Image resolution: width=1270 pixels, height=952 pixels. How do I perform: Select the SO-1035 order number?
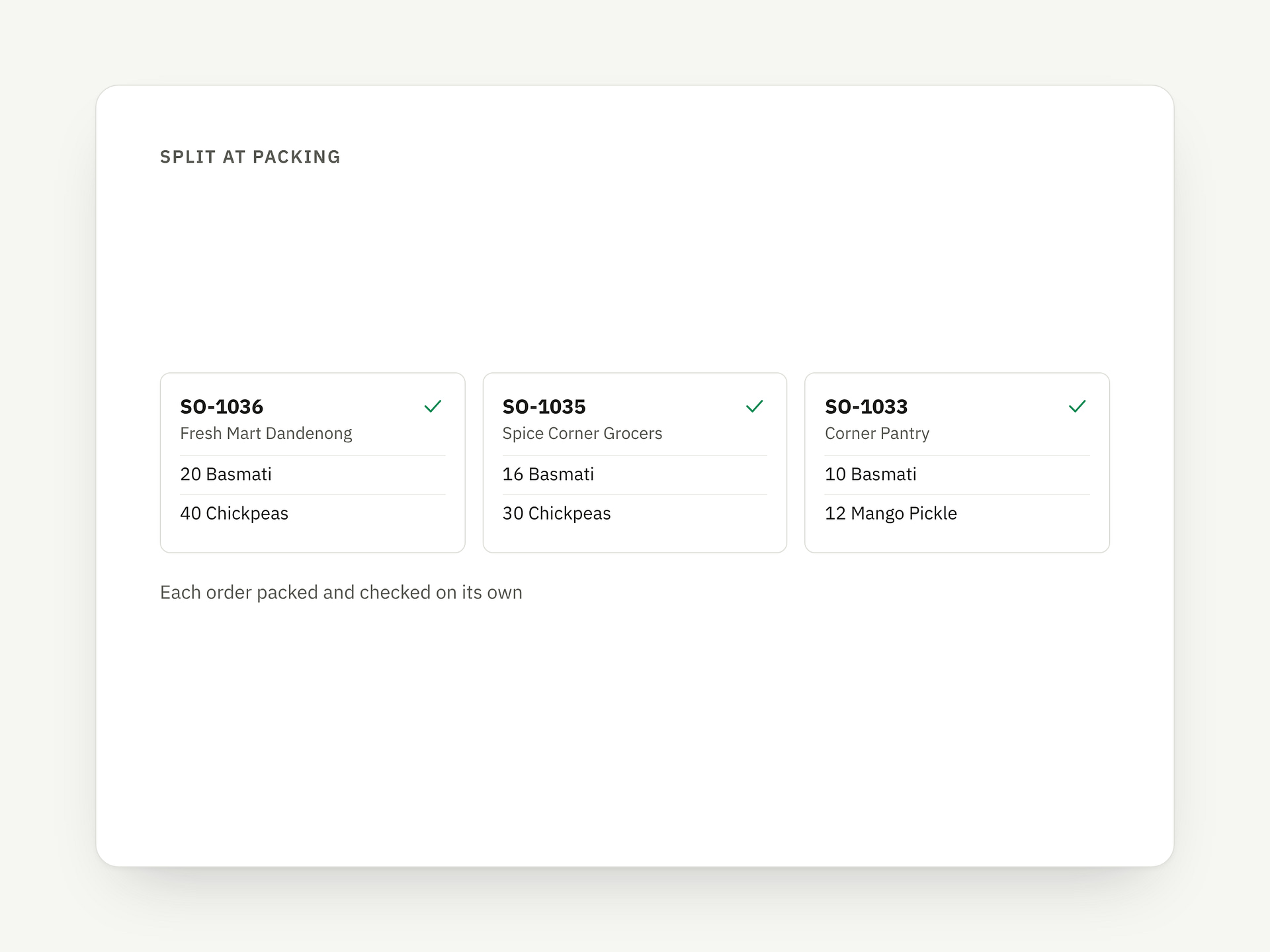544,407
